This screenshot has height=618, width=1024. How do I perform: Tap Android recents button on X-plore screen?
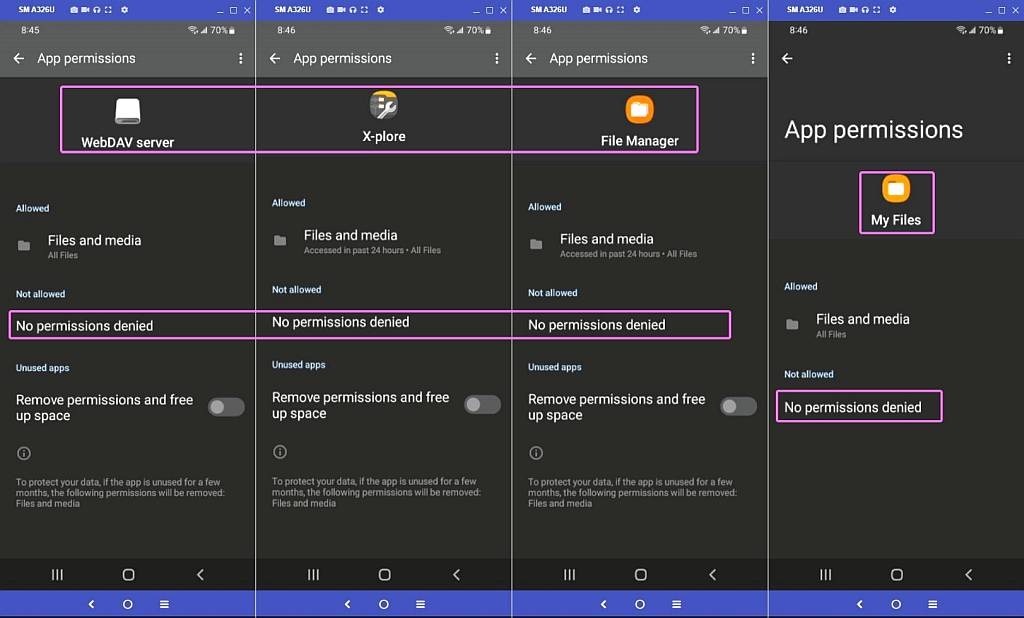tap(313, 574)
